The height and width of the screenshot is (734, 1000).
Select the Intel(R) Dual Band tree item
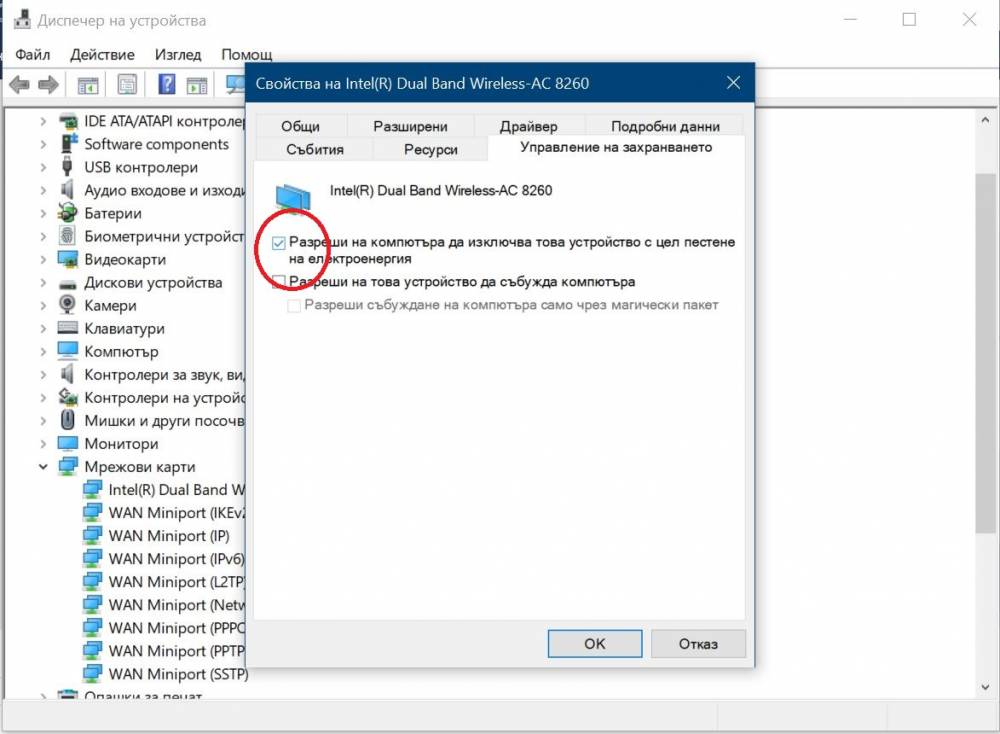coord(165,489)
